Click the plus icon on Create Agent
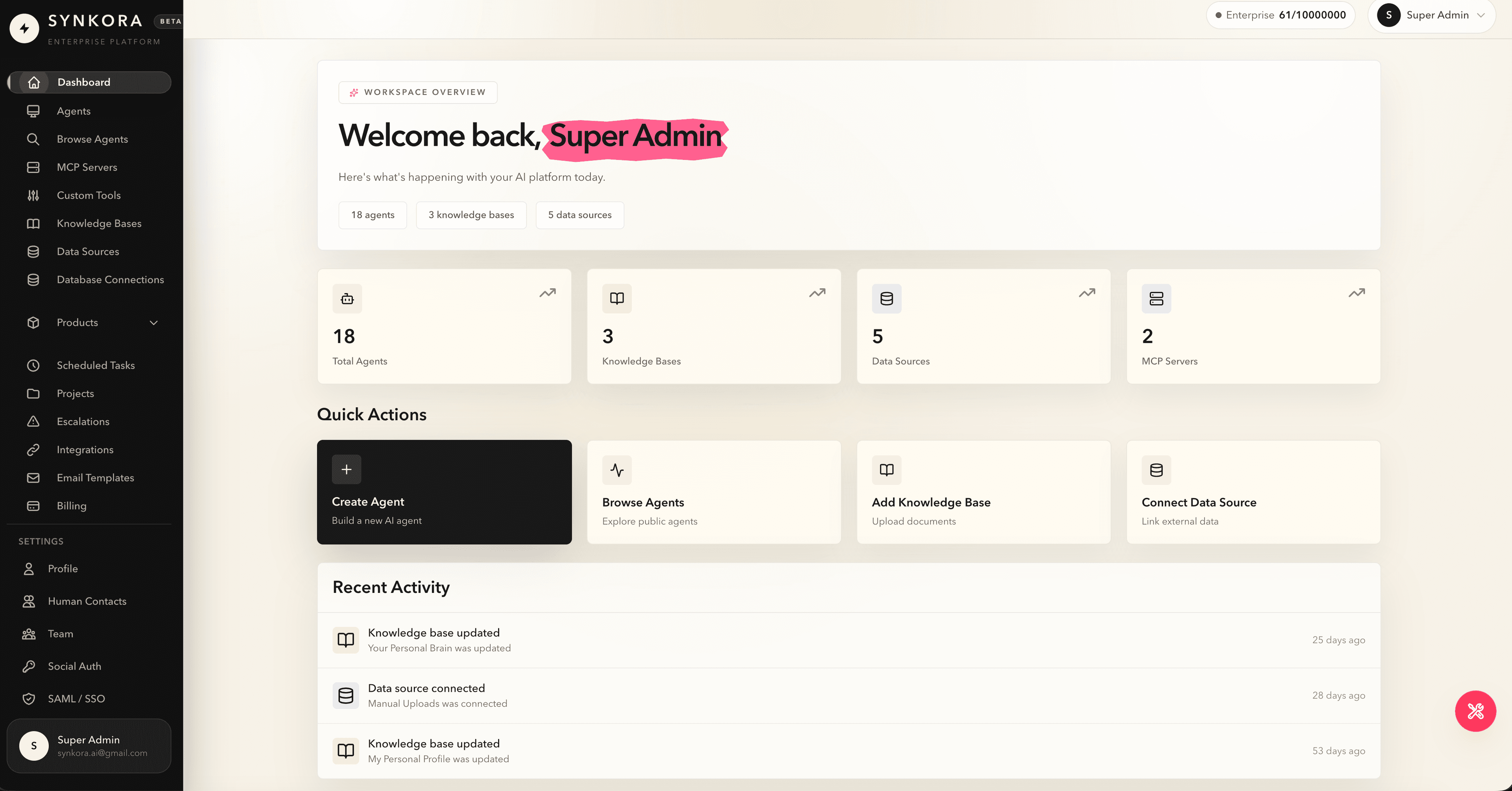1512x791 pixels. coord(347,469)
